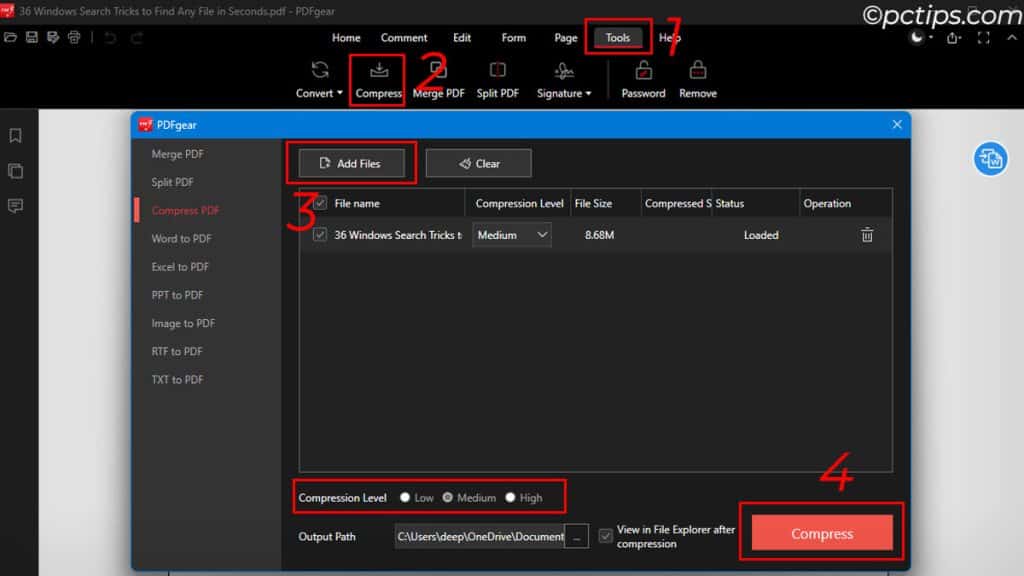Image resolution: width=1024 pixels, height=576 pixels.
Task: Select Word to PDF in the sidebar list
Action: click(184, 239)
